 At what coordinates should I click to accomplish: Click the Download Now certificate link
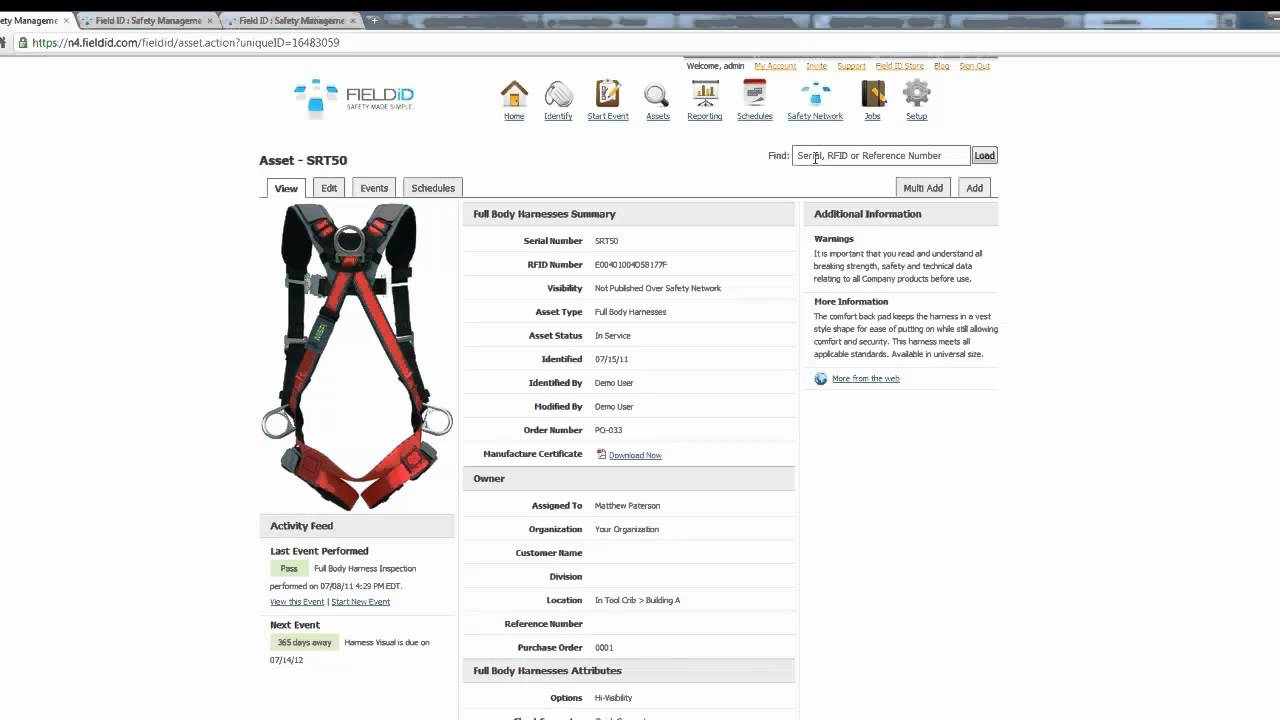click(x=635, y=455)
